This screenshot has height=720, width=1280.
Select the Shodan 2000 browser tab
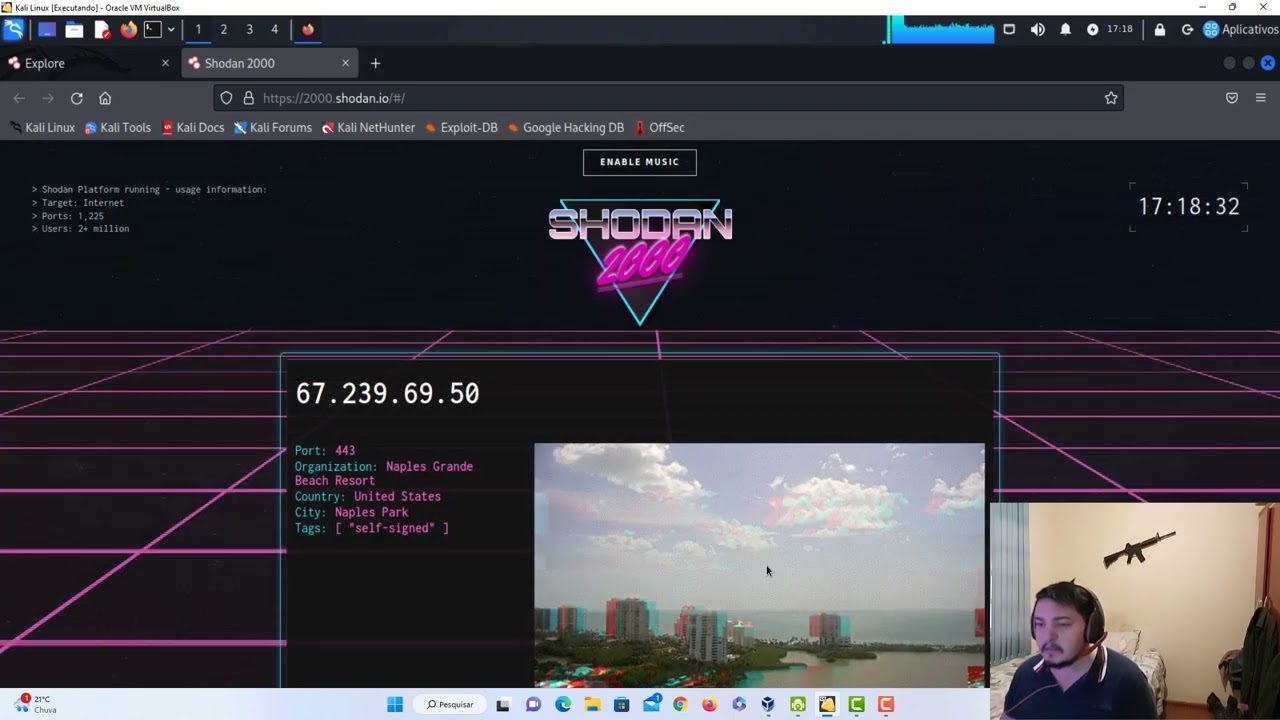click(x=260, y=63)
